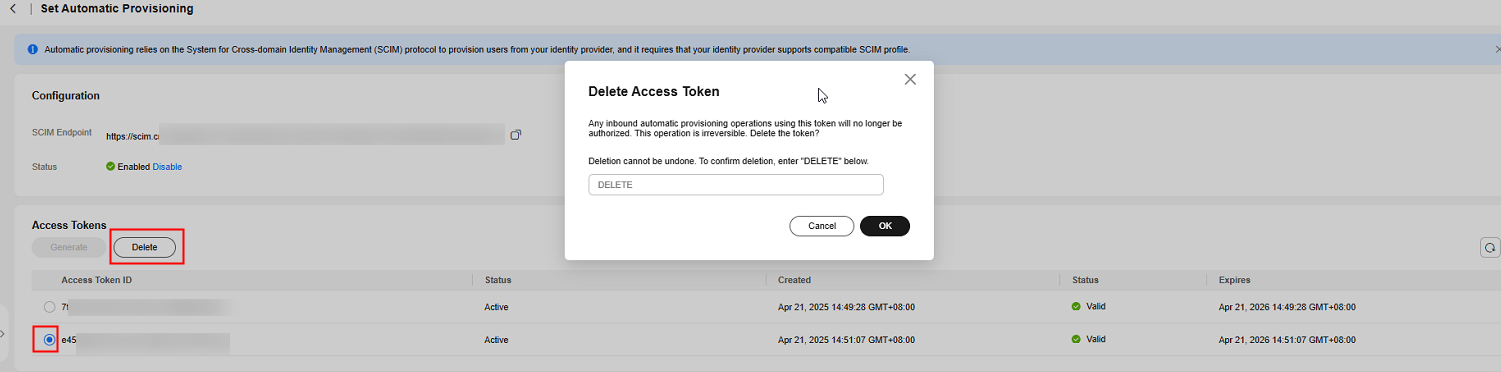Click the green Enabled status icon
The image size is (1501, 372).
pos(110,167)
